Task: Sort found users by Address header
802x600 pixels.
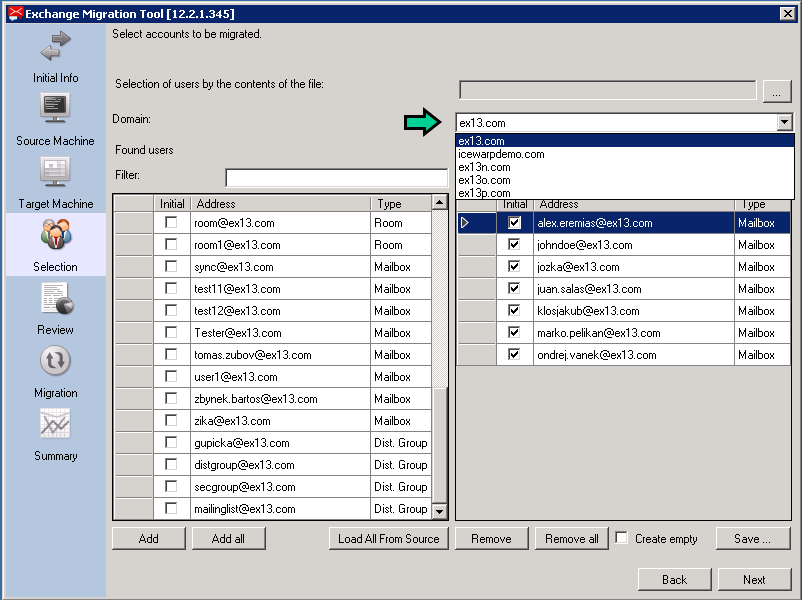Action: pyautogui.click(x=280, y=204)
